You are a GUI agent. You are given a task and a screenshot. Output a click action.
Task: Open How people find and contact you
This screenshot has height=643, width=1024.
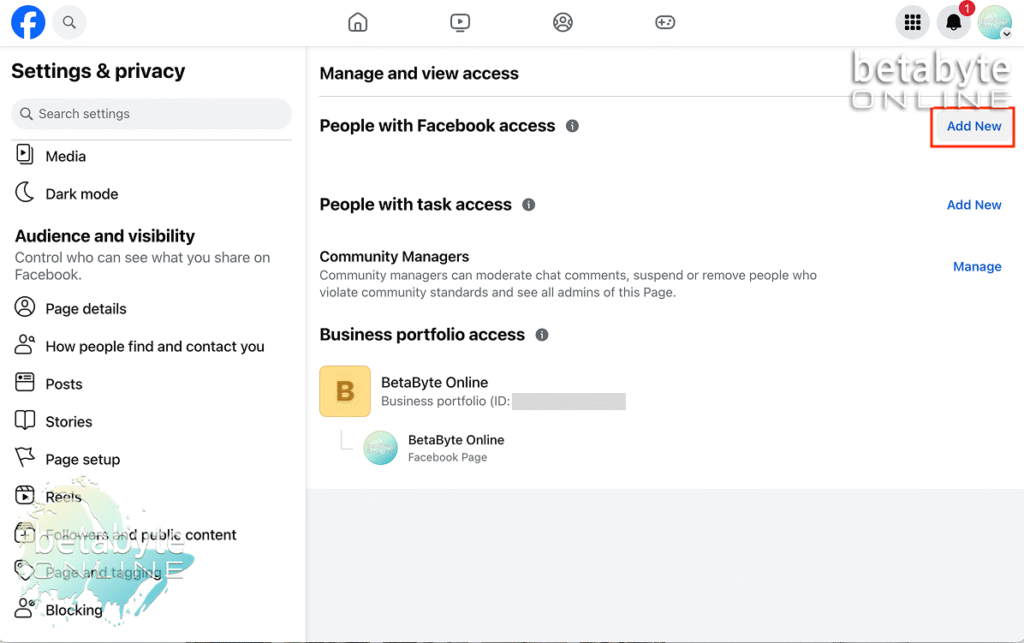154,347
